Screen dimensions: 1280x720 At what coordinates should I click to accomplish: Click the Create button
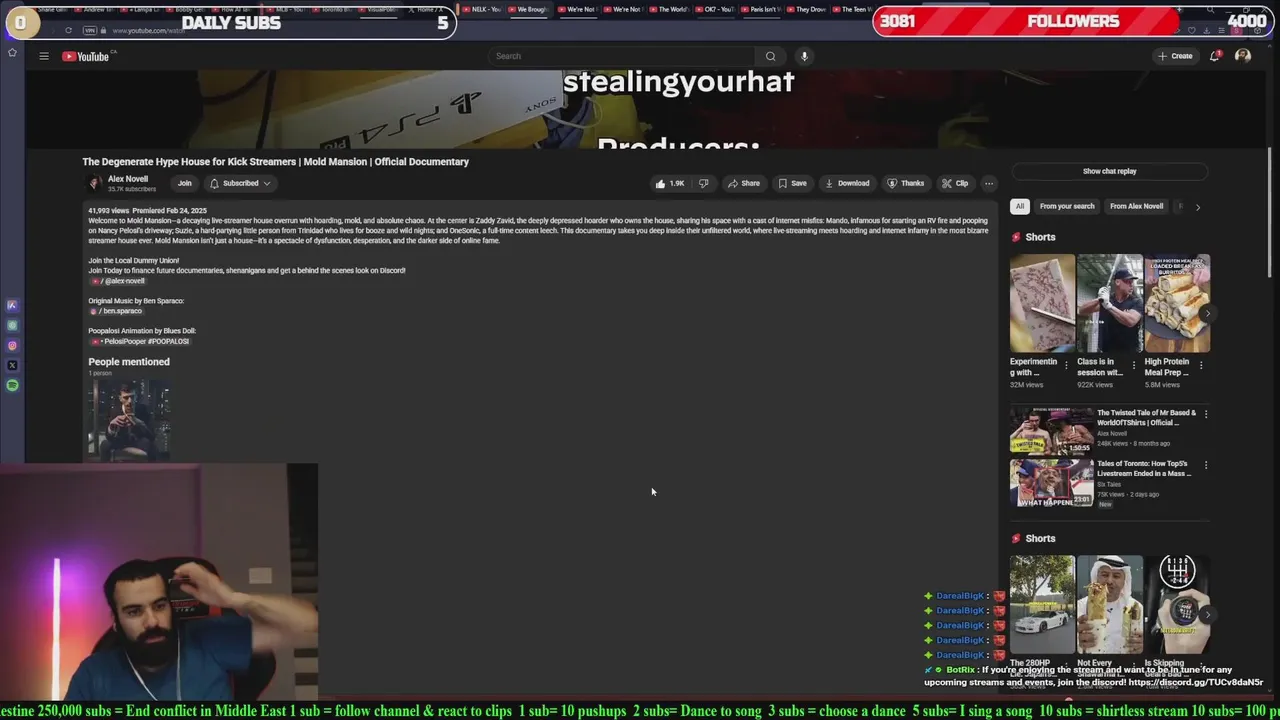tap(1175, 56)
